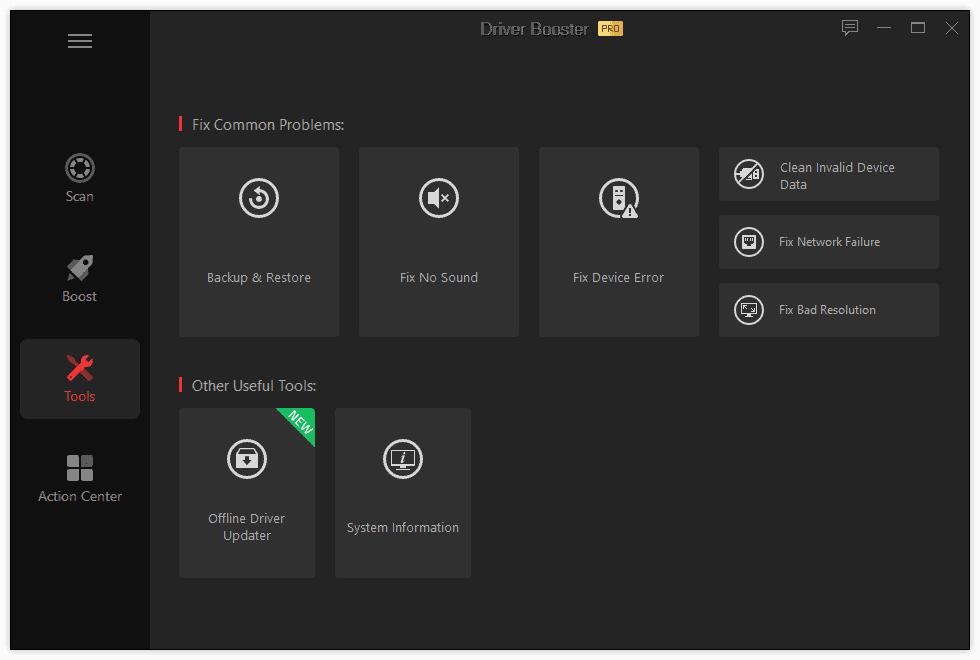Open the Fix No Sound label

[x=439, y=278]
